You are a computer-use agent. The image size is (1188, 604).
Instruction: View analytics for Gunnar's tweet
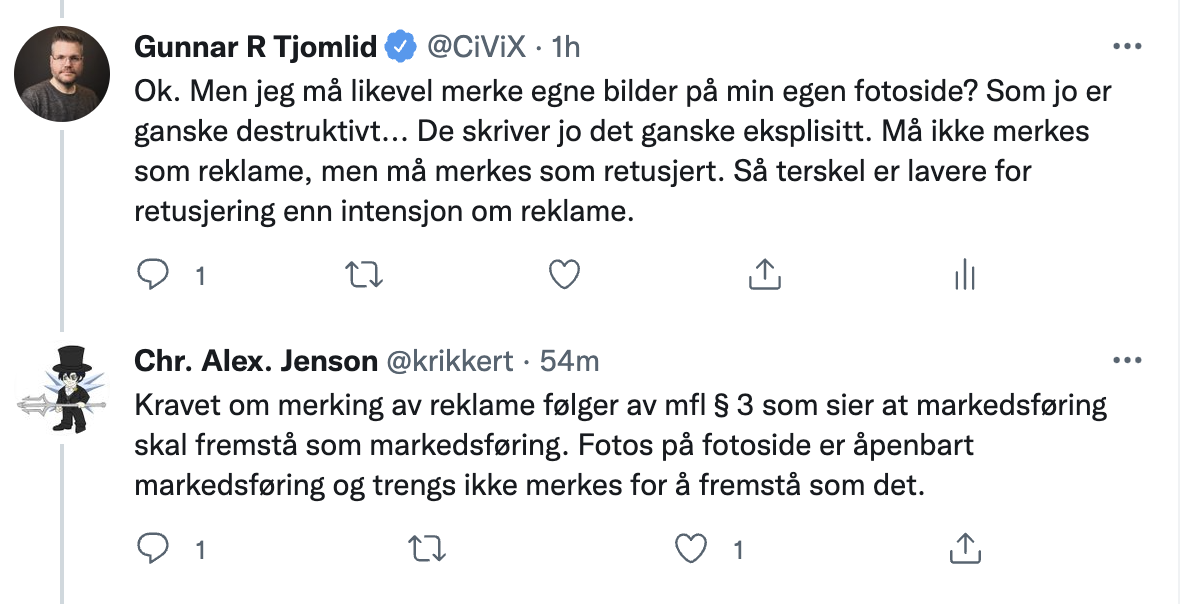click(964, 272)
